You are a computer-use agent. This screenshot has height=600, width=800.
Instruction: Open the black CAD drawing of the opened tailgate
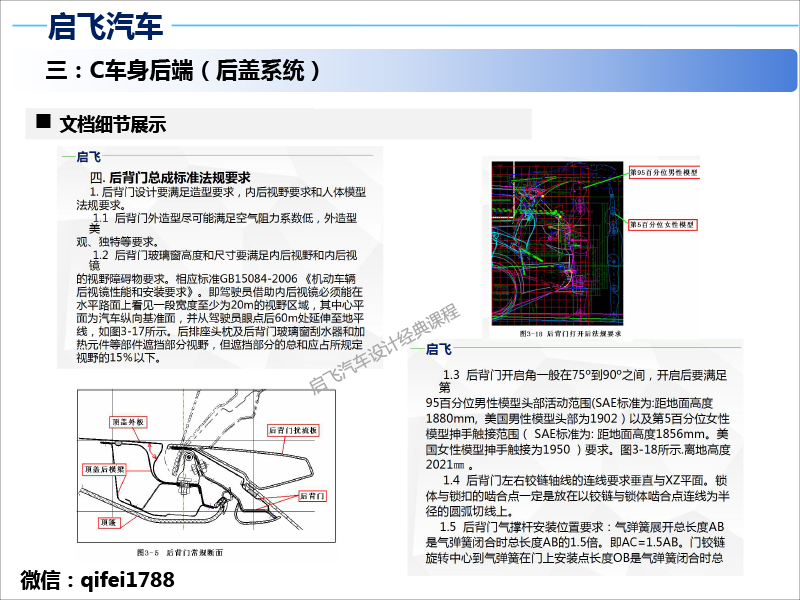pos(557,243)
